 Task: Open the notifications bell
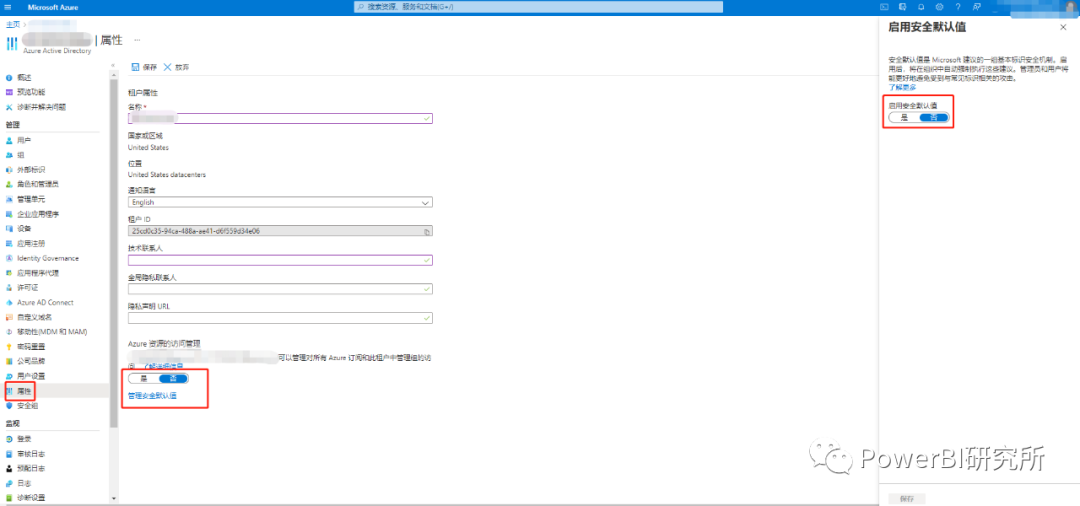pyautogui.click(x=921, y=7)
